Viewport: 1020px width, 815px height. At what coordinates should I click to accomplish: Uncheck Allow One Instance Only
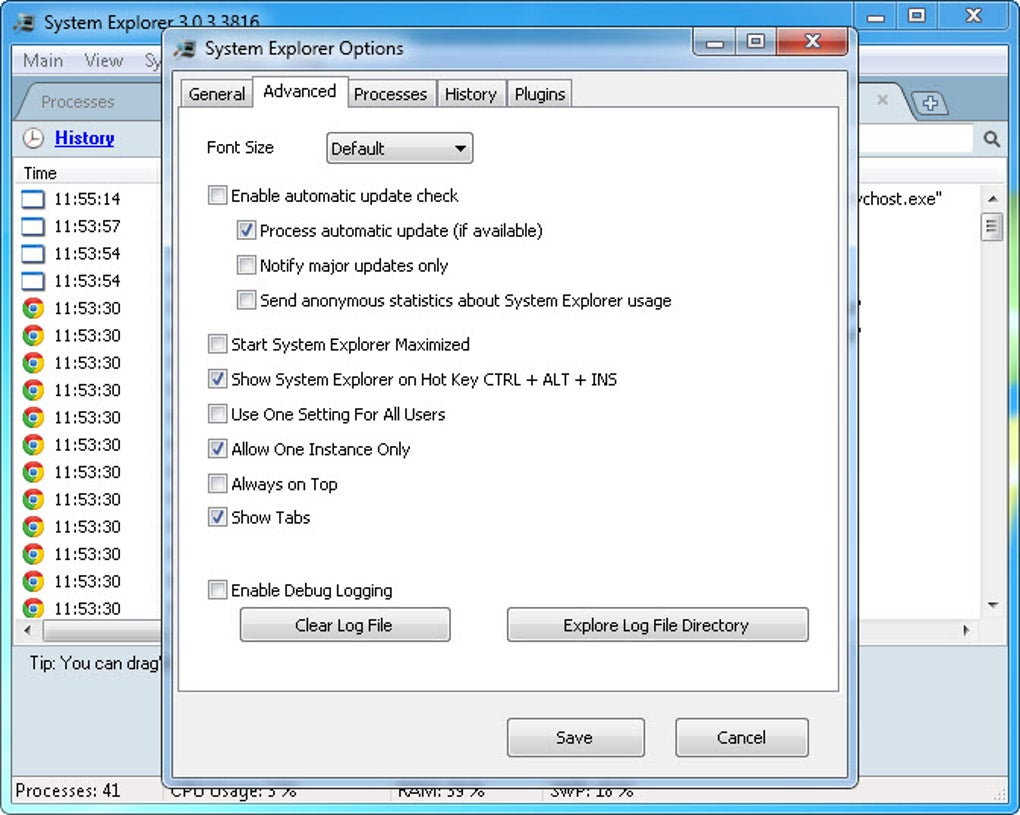tap(217, 449)
